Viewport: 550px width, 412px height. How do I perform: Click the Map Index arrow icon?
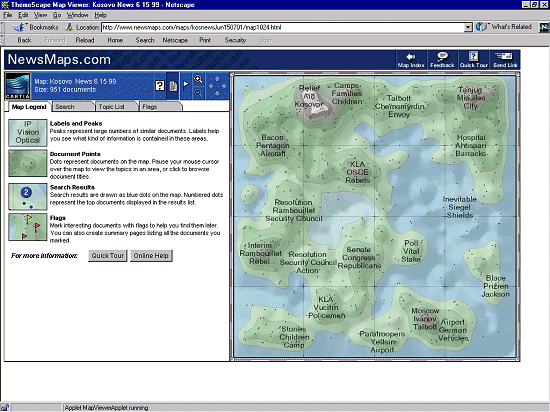click(411, 57)
